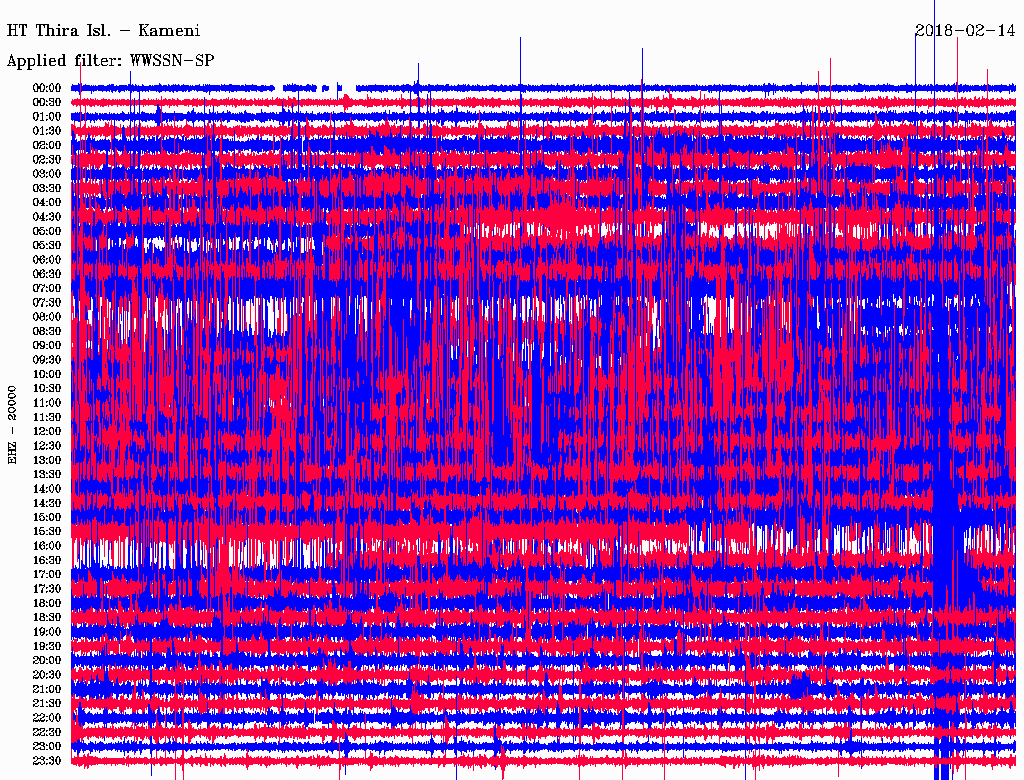Click the 00:00 time label

tap(47, 88)
